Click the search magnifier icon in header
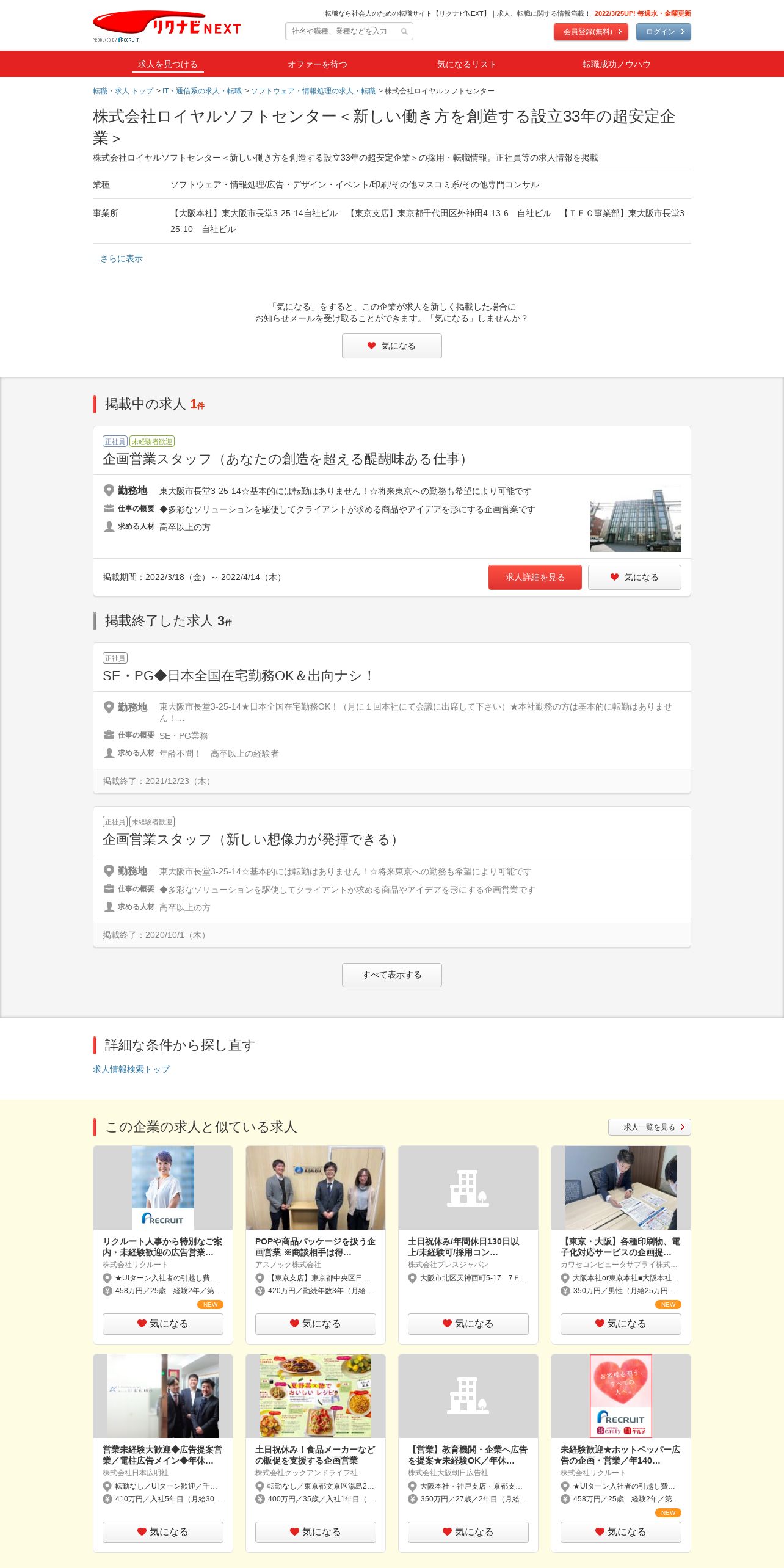The height and width of the screenshot is (1568, 784). click(404, 31)
